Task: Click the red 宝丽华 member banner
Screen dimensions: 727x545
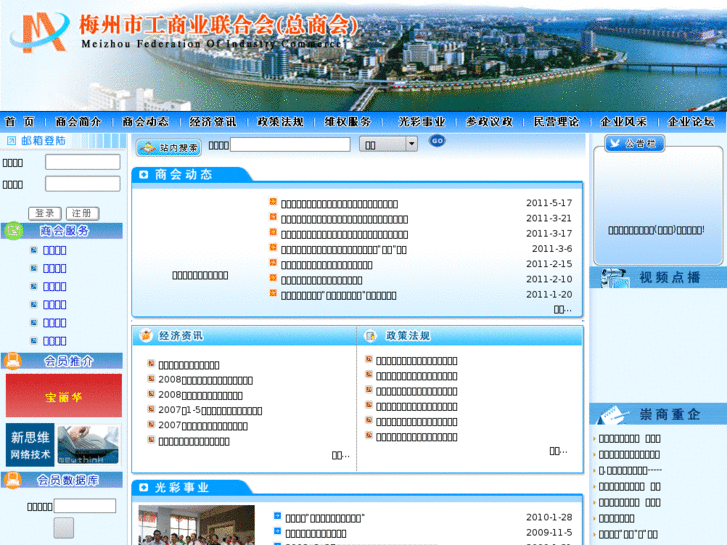Action: coord(64,396)
